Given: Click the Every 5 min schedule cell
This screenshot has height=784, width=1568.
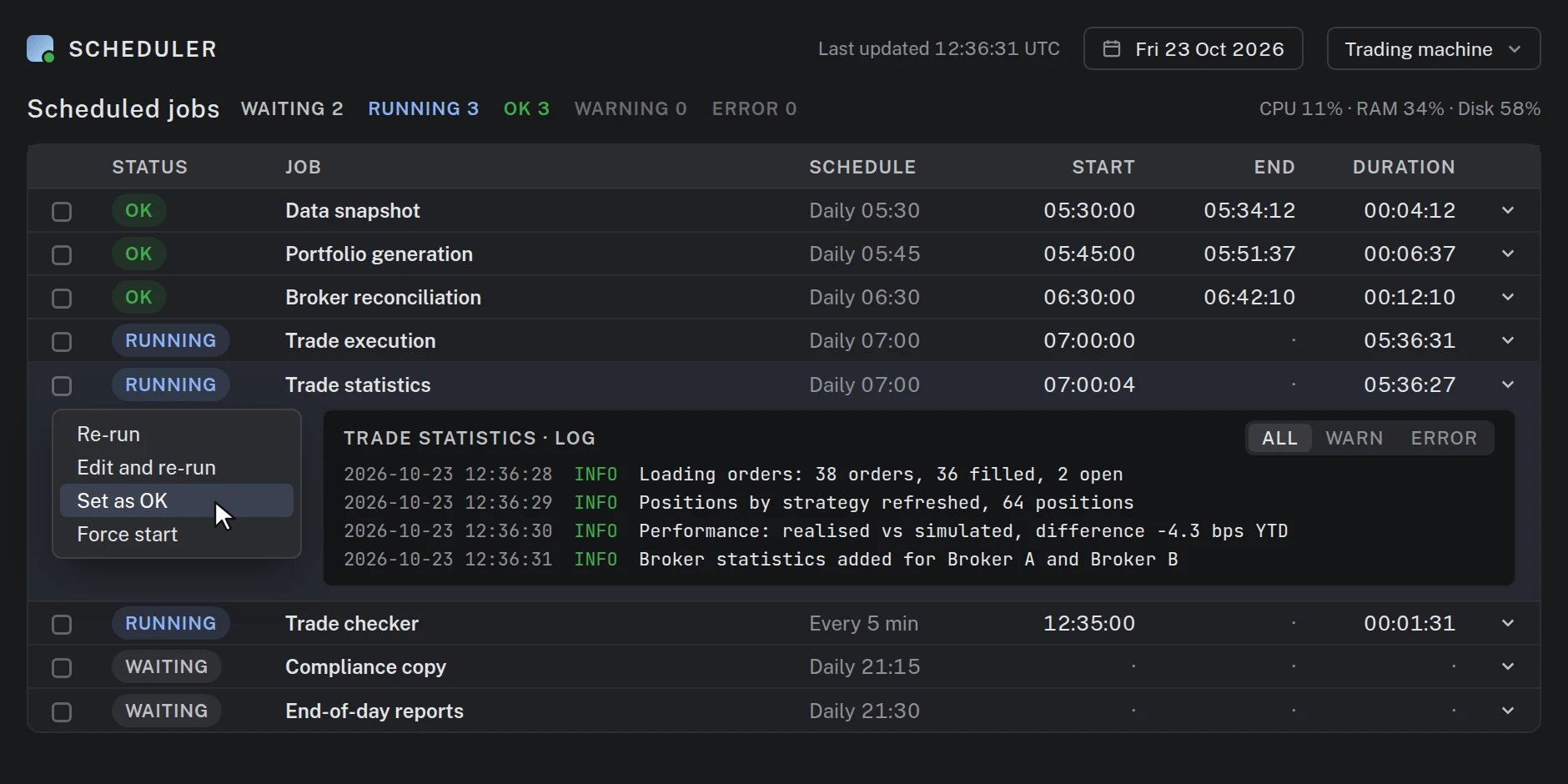Looking at the screenshot, I should point(863,623).
